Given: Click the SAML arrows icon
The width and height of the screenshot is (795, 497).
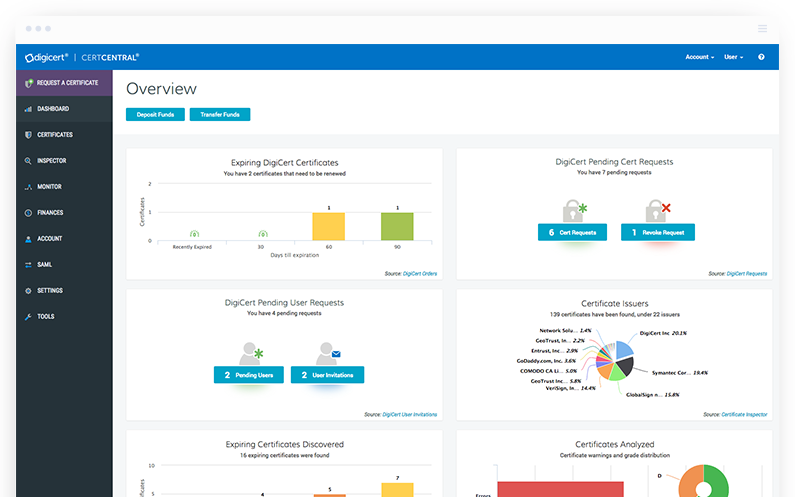Looking at the screenshot, I should pyautogui.click(x=28, y=265).
